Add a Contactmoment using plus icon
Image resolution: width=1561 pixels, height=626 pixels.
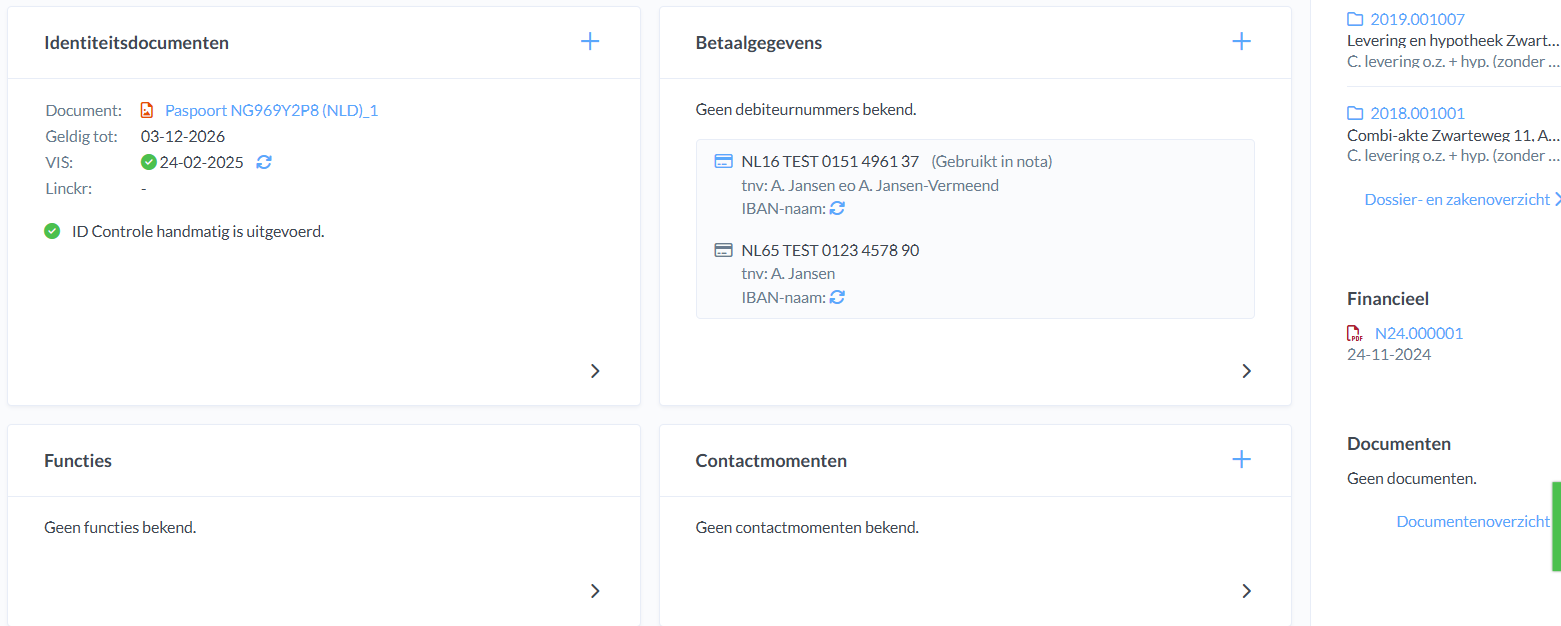click(x=1241, y=459)
